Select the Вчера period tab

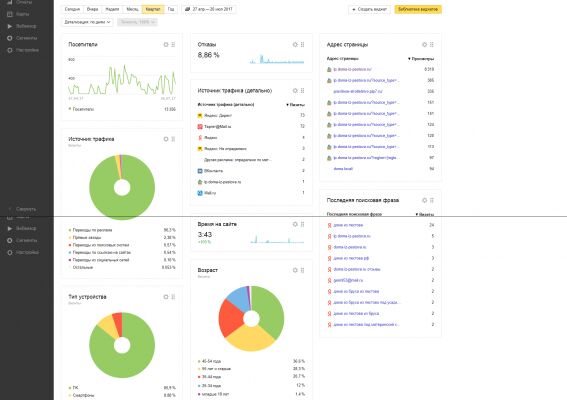(93, 9)
